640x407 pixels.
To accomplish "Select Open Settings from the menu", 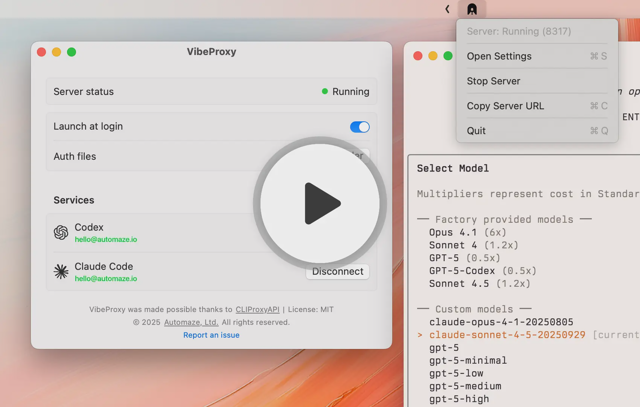I will (537, 56).
